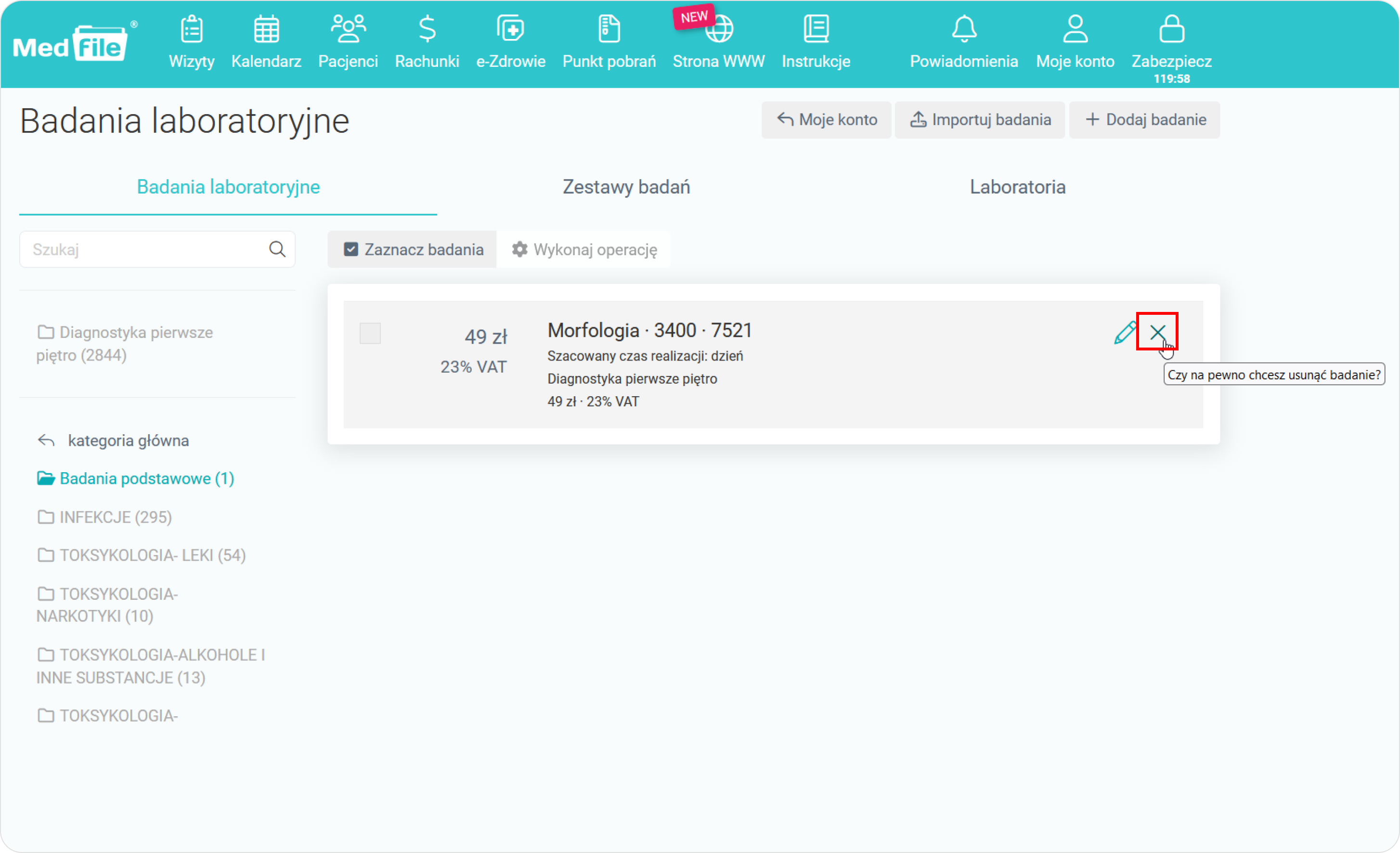Show Powiadomienia bell notifications

tap(964, 29)
